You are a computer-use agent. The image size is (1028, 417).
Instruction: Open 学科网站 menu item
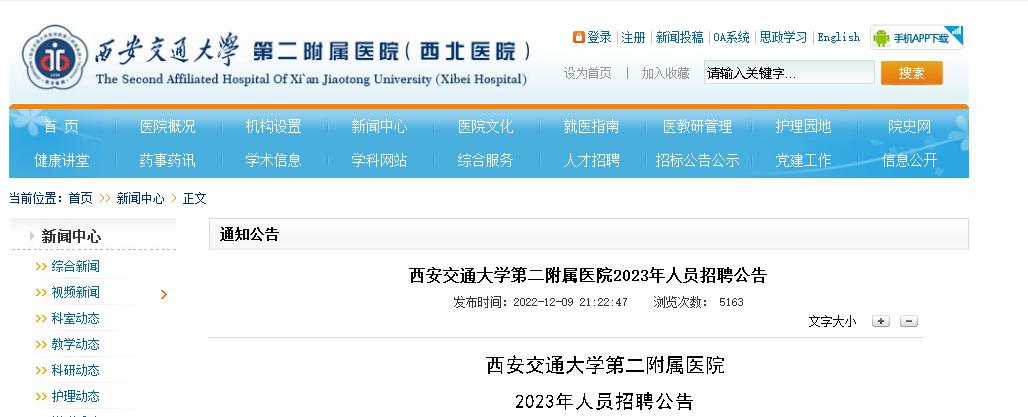point(379,160)
